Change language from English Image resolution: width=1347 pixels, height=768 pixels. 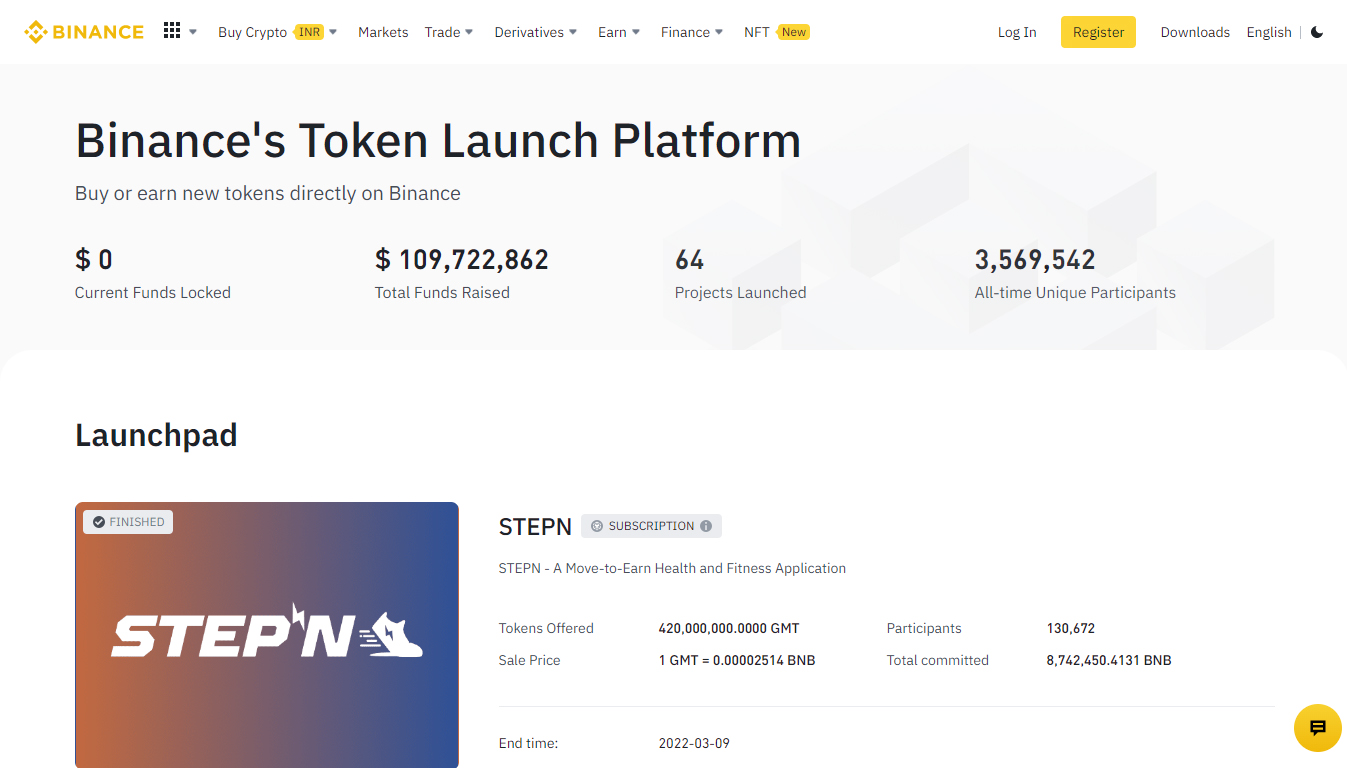(1269, 32)
